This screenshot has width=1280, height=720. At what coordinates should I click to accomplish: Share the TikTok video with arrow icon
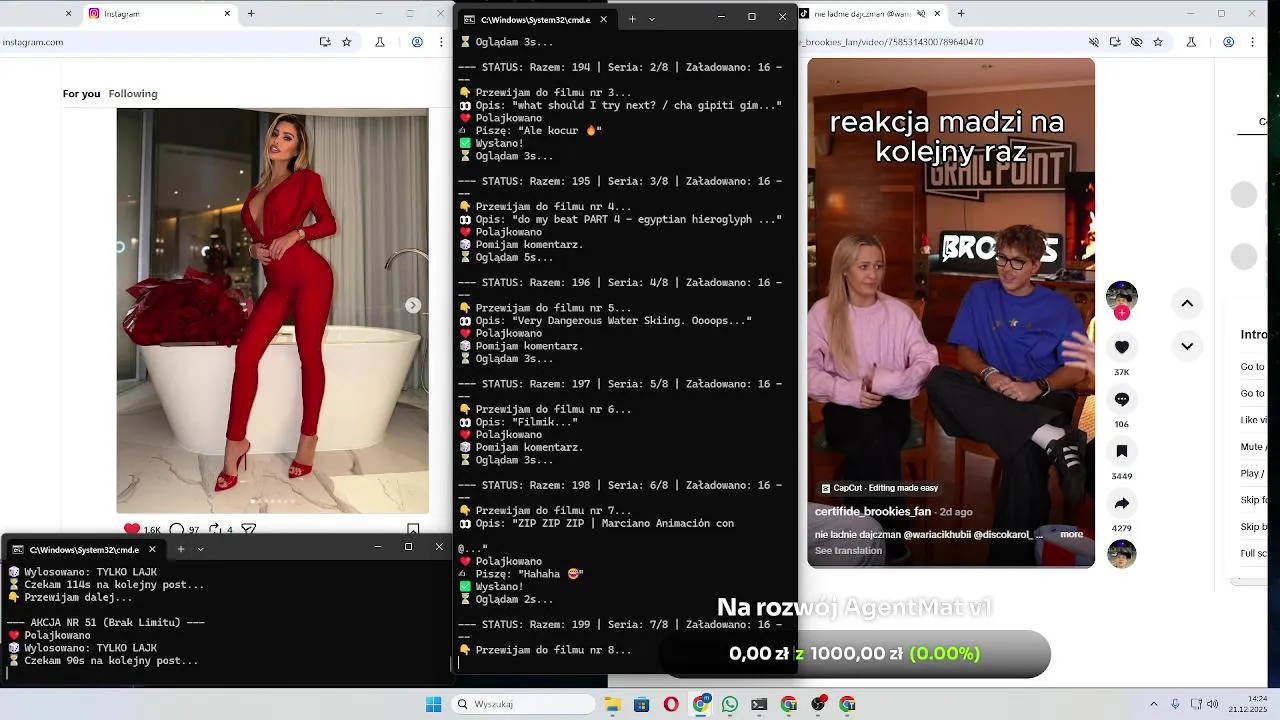pos(1122,503)
